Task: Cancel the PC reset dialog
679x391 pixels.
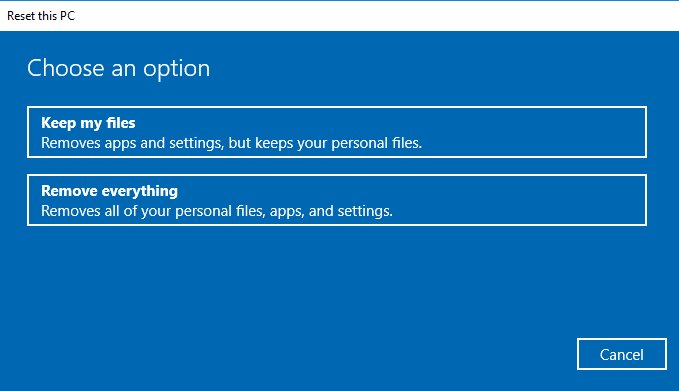Action: point(621,354)
